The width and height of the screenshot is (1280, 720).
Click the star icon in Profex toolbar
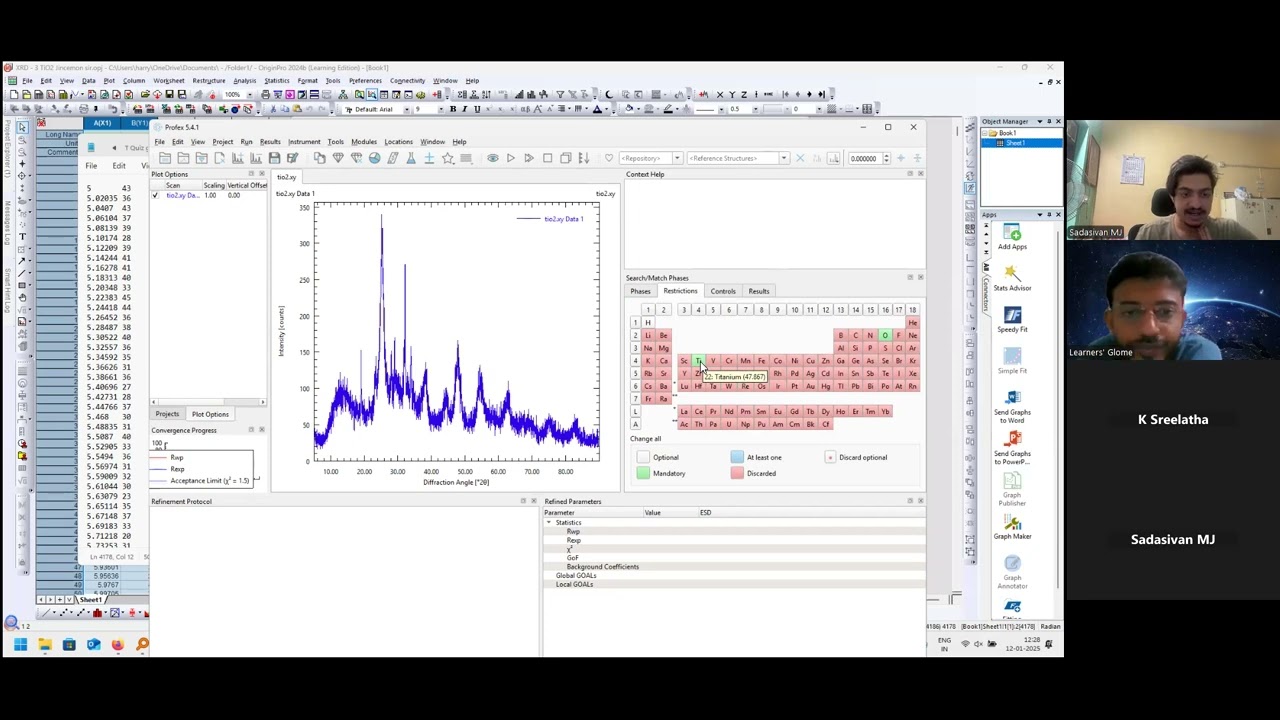coord(447,158)
